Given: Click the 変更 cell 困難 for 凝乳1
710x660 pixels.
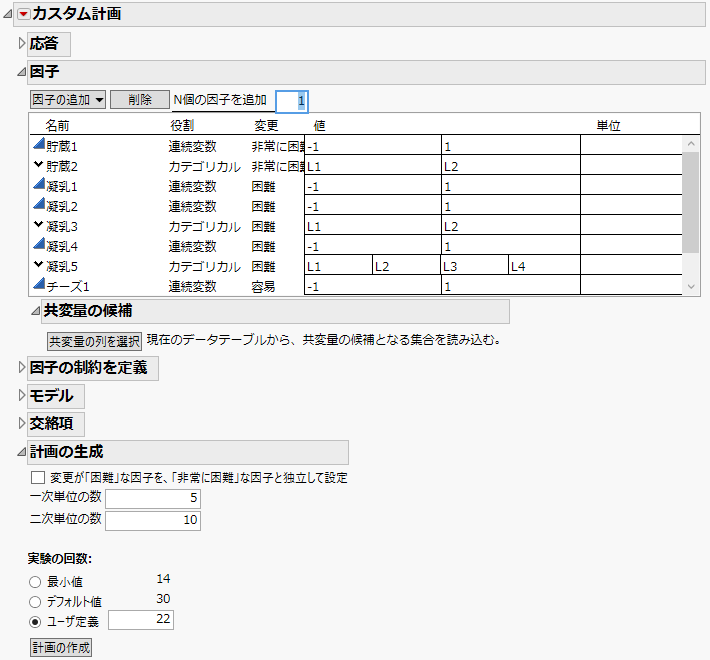Looking at the screenshot, I should [x=264, y=187].
